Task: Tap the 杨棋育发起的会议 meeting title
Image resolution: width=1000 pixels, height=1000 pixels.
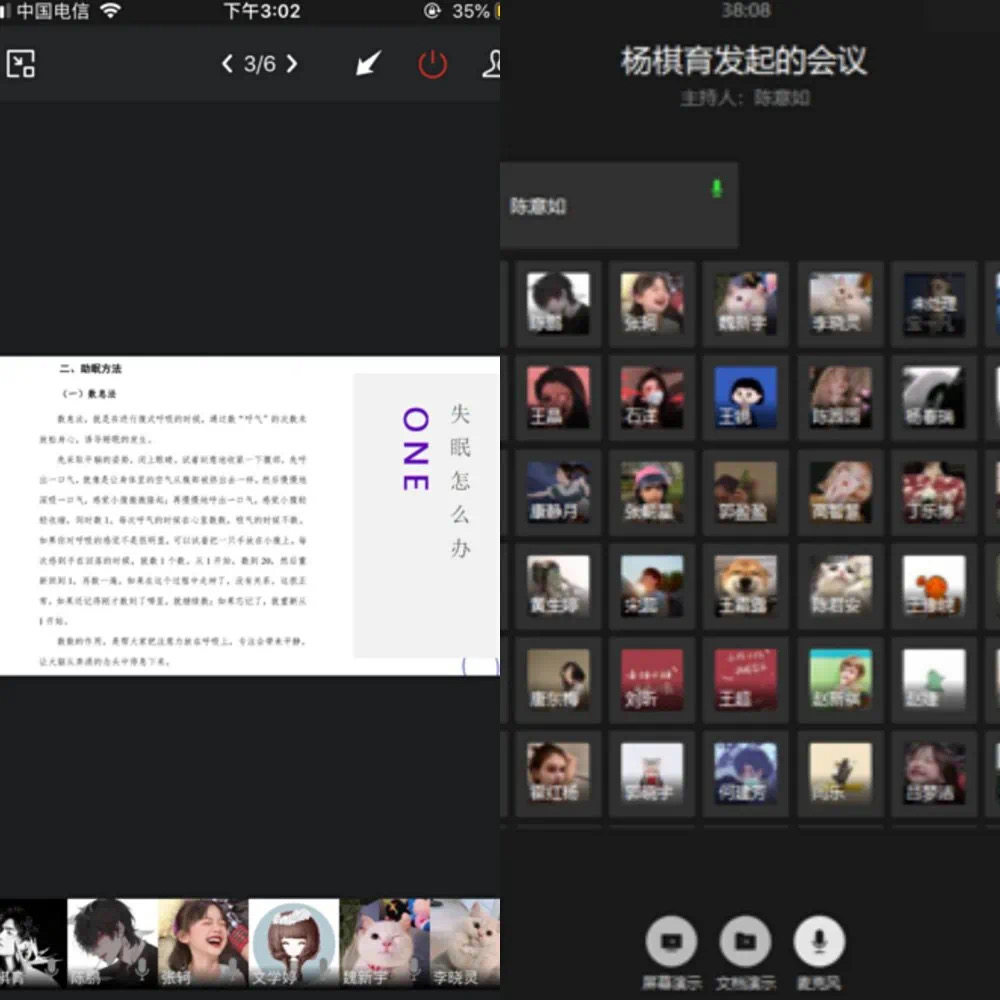Action: (x=744, y=61)
